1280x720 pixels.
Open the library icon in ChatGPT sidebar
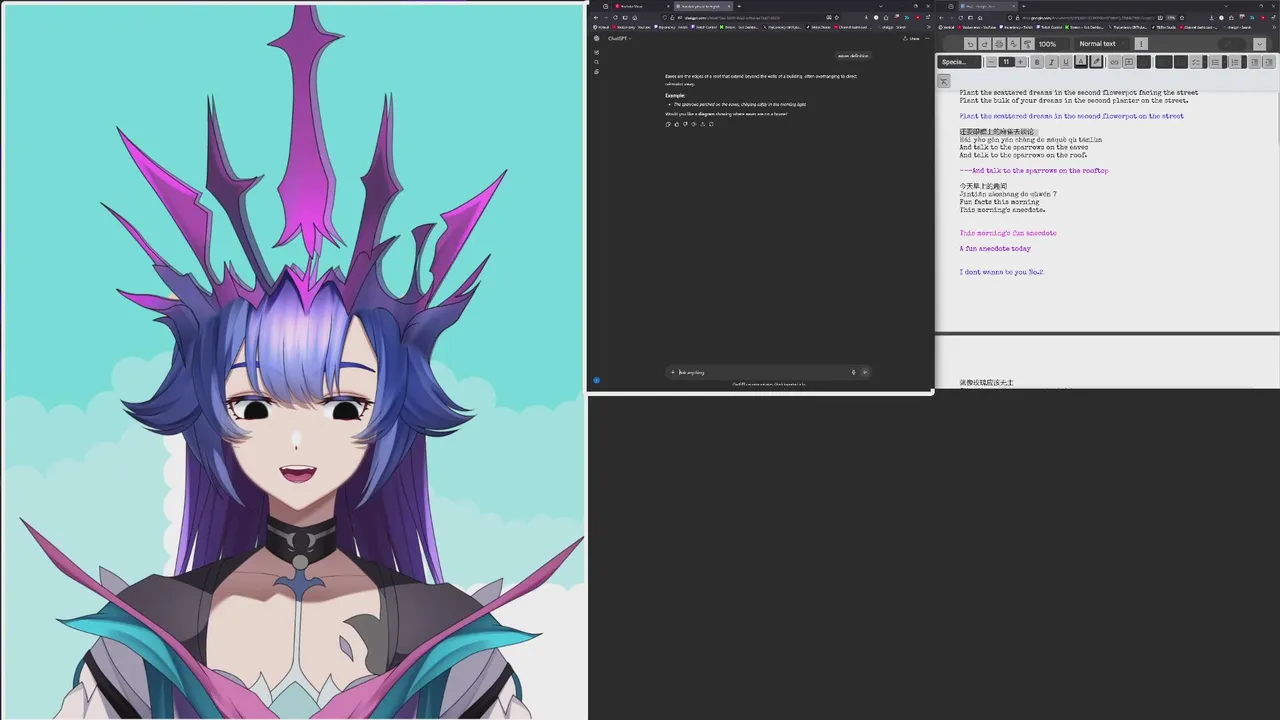(x=597, y=72)
